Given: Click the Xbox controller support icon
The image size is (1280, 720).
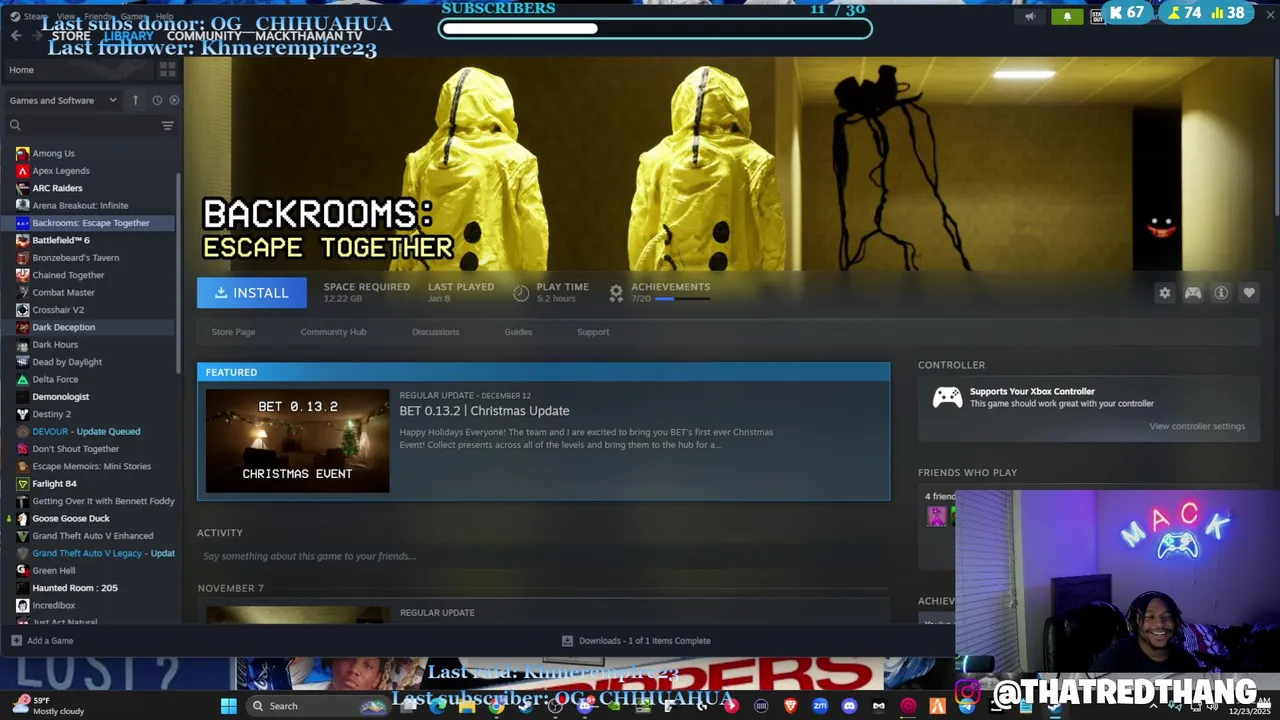Looking at the screenshot, I should coord(947,397).
